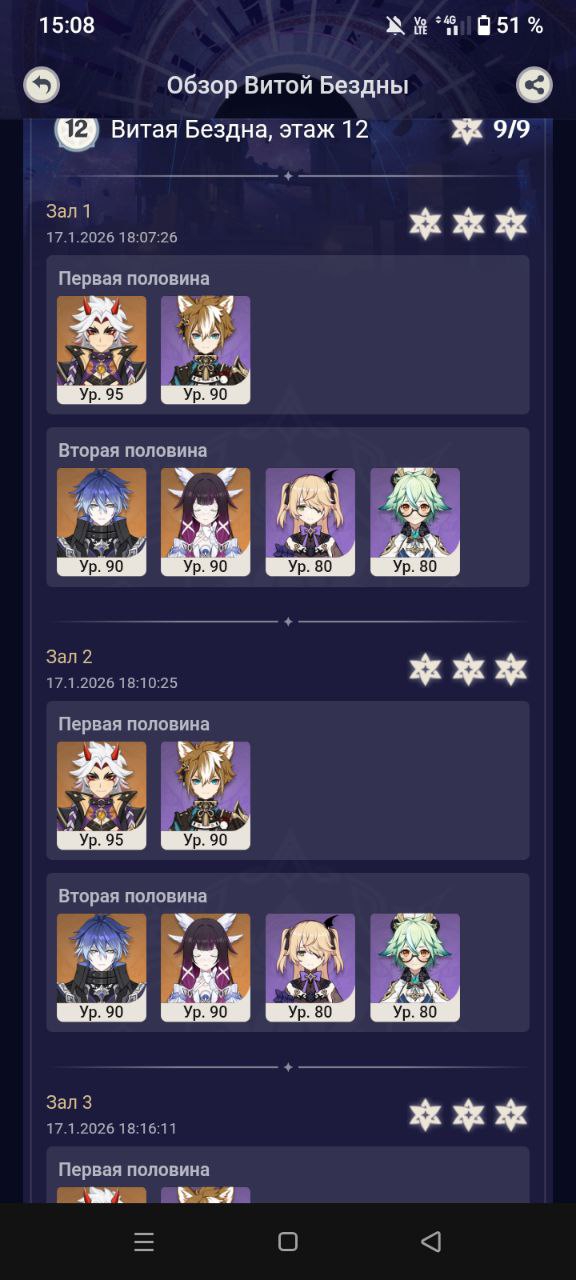Tap the Зал 2 heading

[69, 657]
